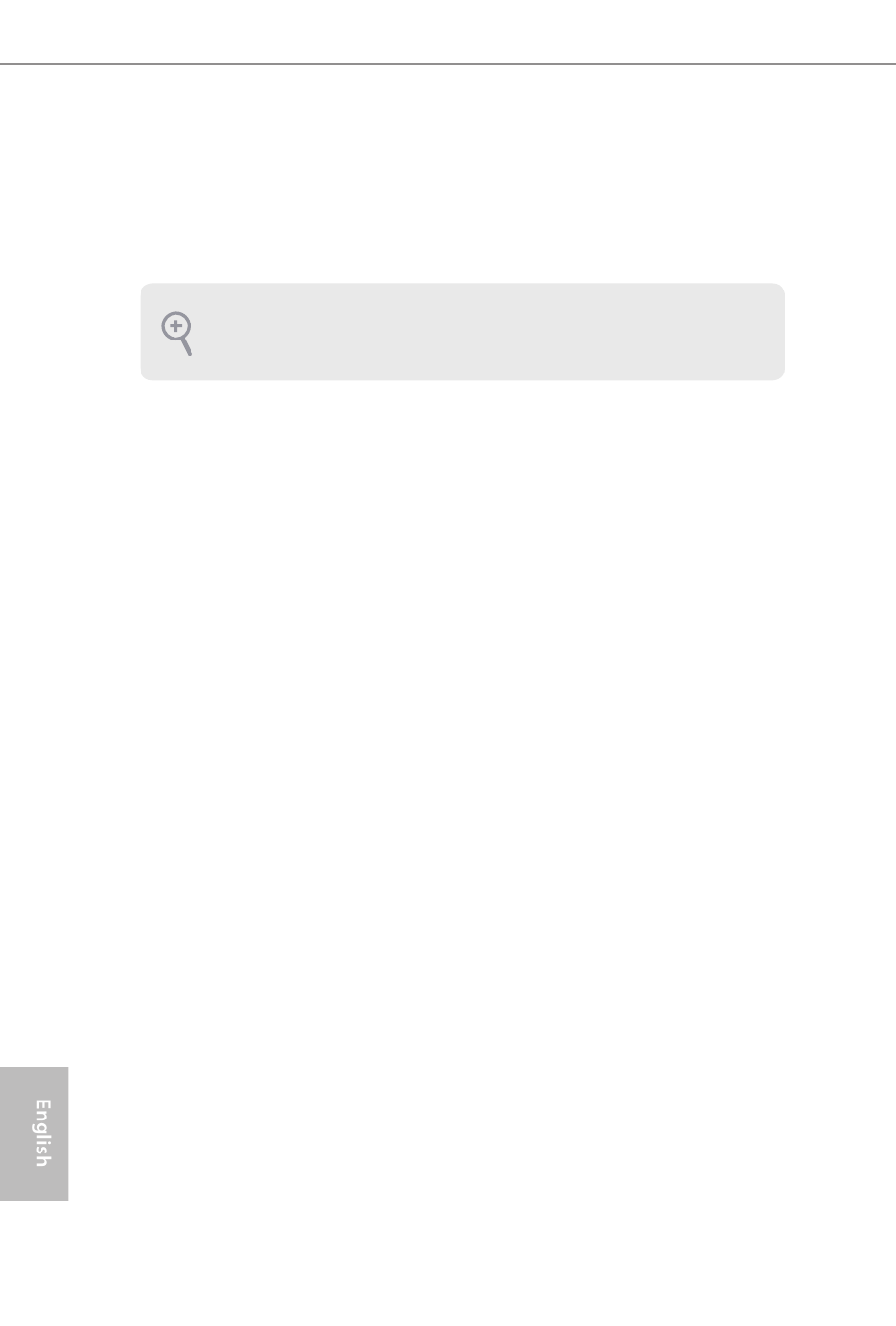Click the empty gray note box
Viewport: 896px width, 1326px height.
tap(462, 331)
